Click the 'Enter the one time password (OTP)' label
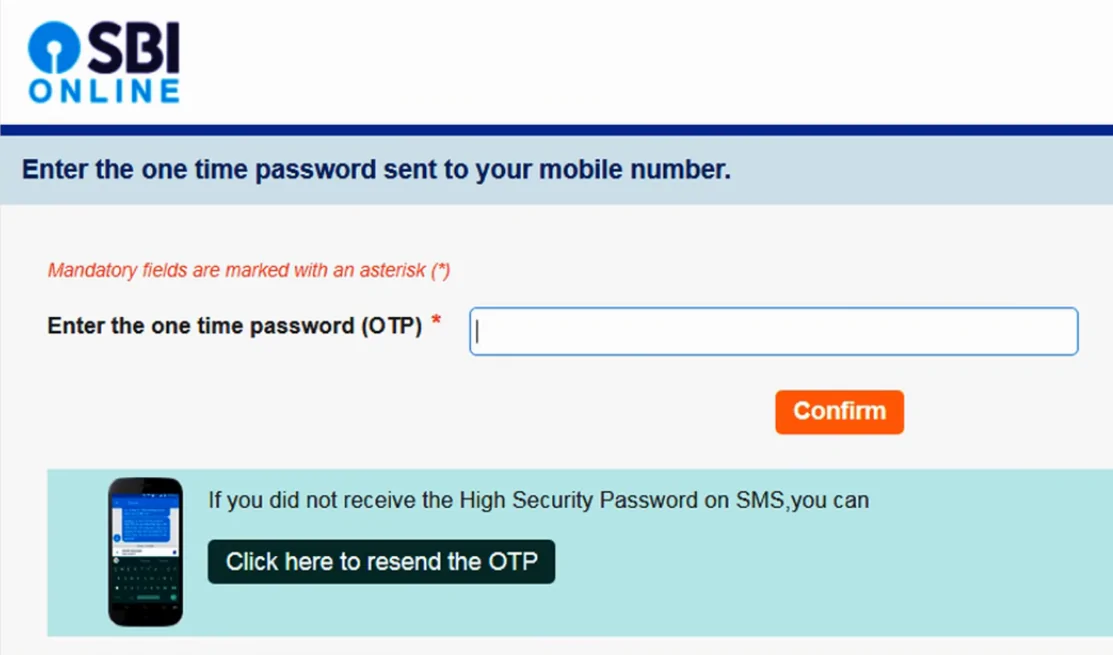The width and height of the screenshot is (1113, 655). pyautogui.click(x=235, y=325)
